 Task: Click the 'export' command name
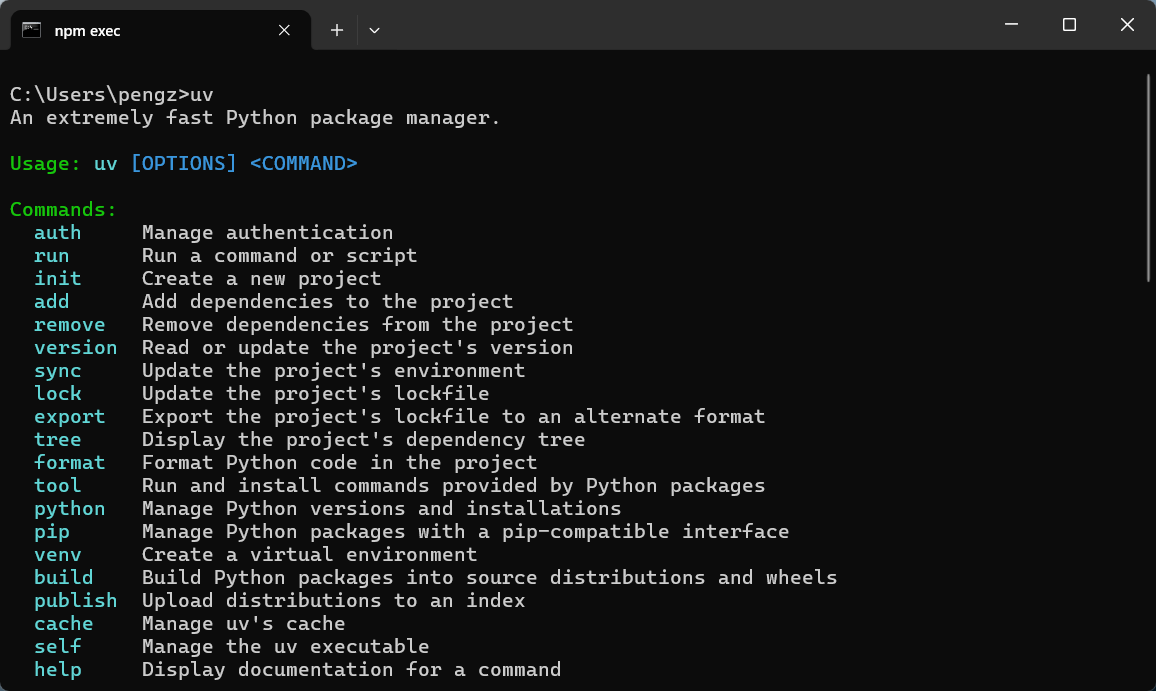[70, 417]
